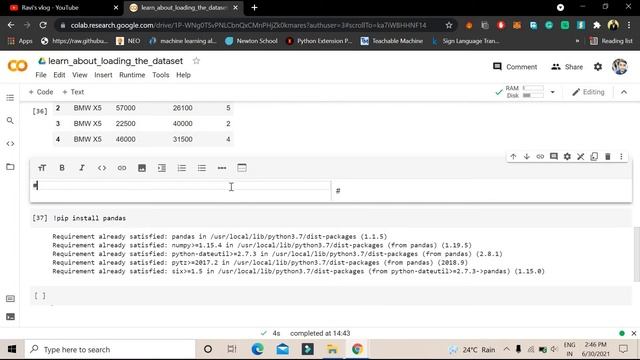This screenshot has width=640, height=360.
Task: Open the table of contents sidebar icon
Action: point(10,98)
